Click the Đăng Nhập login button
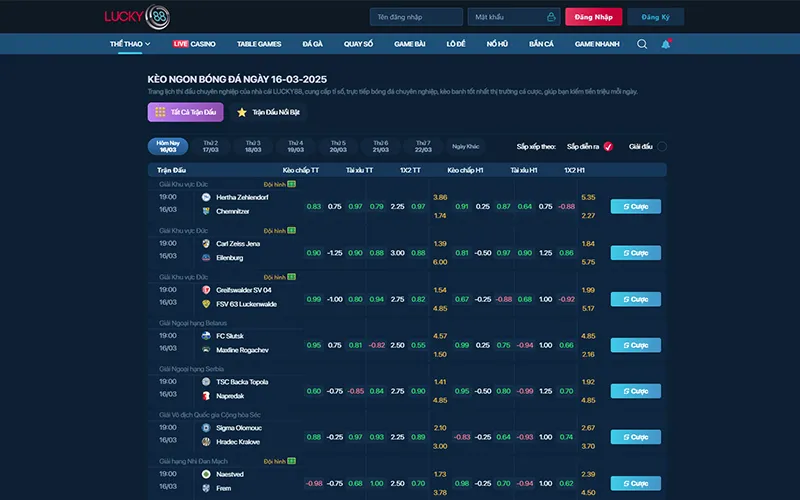The image size is (800, 500). [593, 17]
